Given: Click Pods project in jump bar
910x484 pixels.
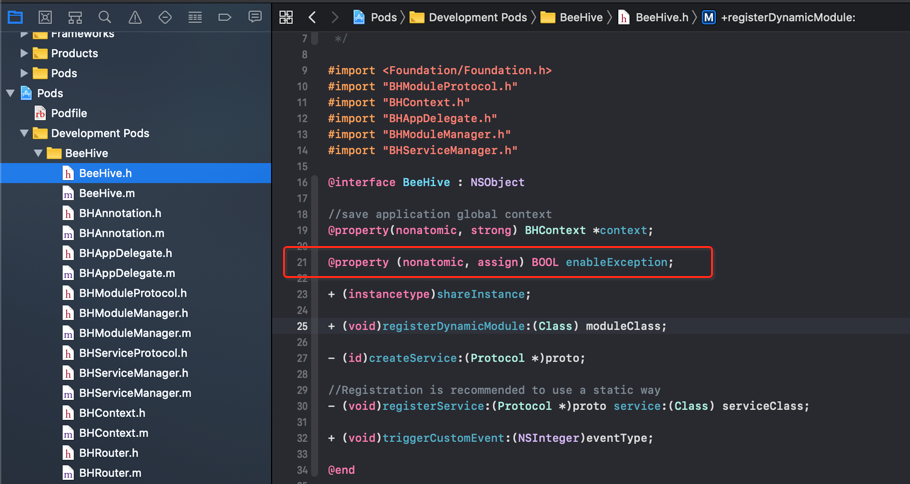Looking at the screenshot, I should [375, 17].
